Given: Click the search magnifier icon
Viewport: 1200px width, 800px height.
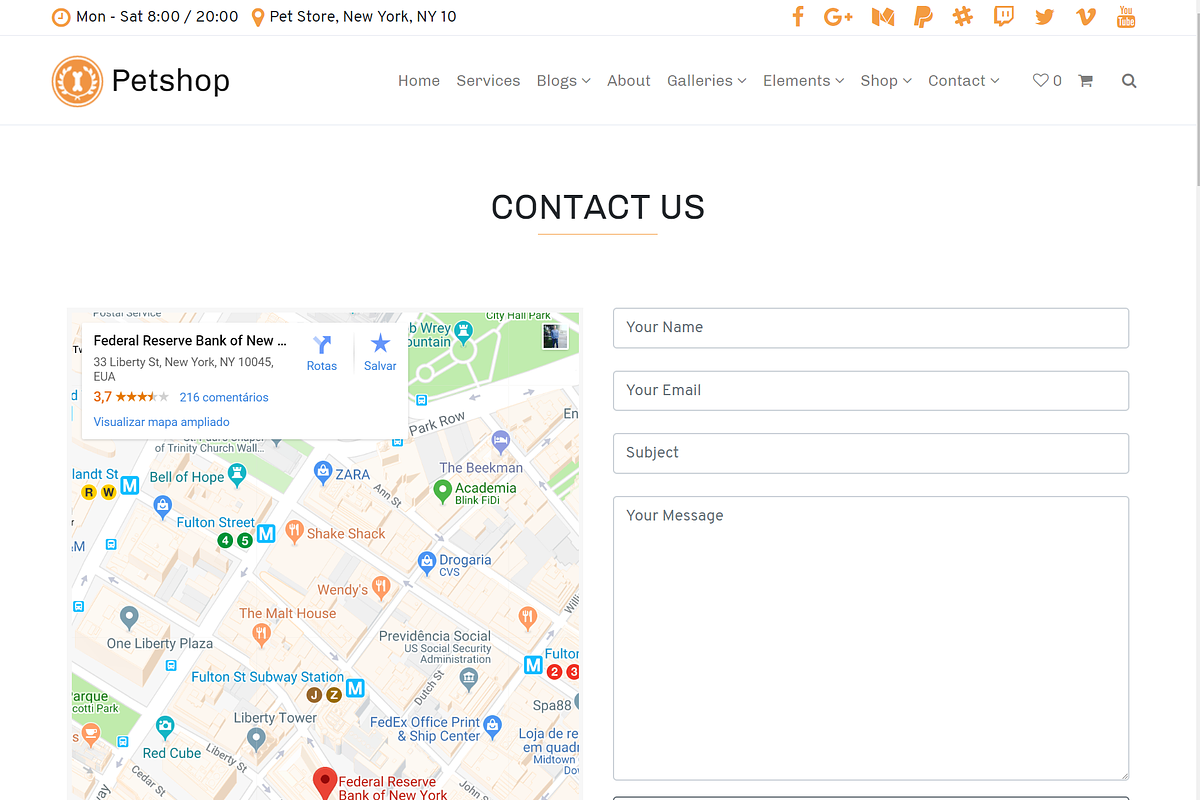Looking at the screenshot, I should 1129,81.
